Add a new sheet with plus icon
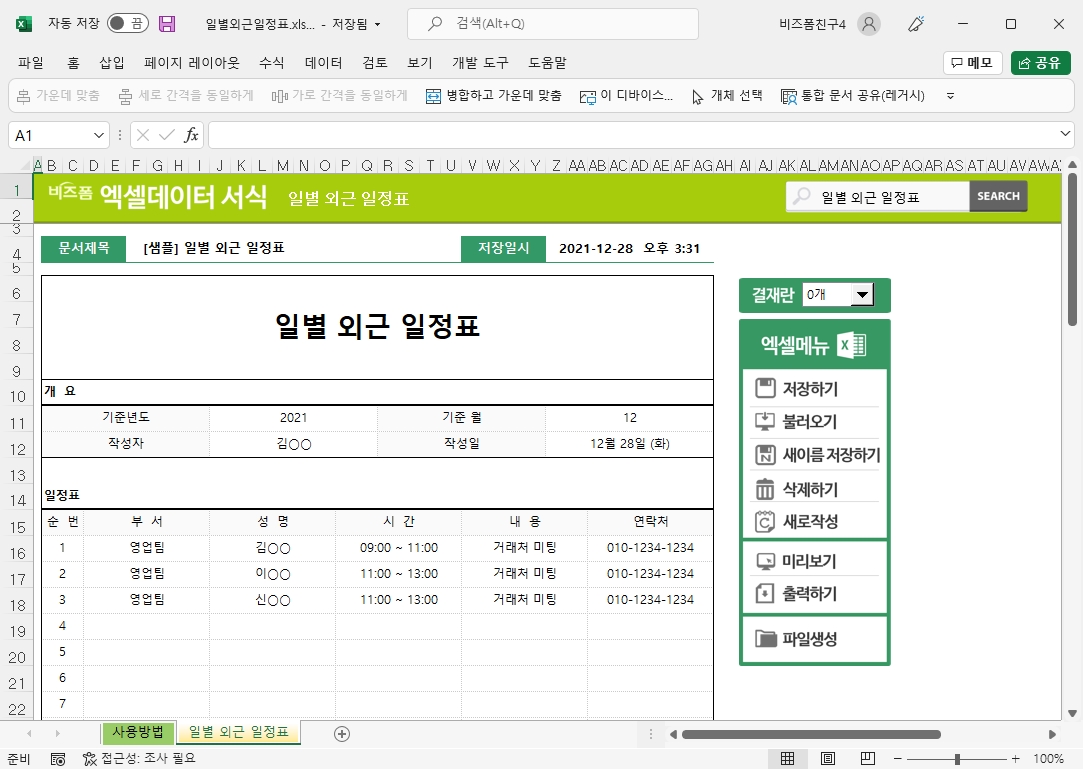The image size is (1083, 769). click(x=342, y=734)
